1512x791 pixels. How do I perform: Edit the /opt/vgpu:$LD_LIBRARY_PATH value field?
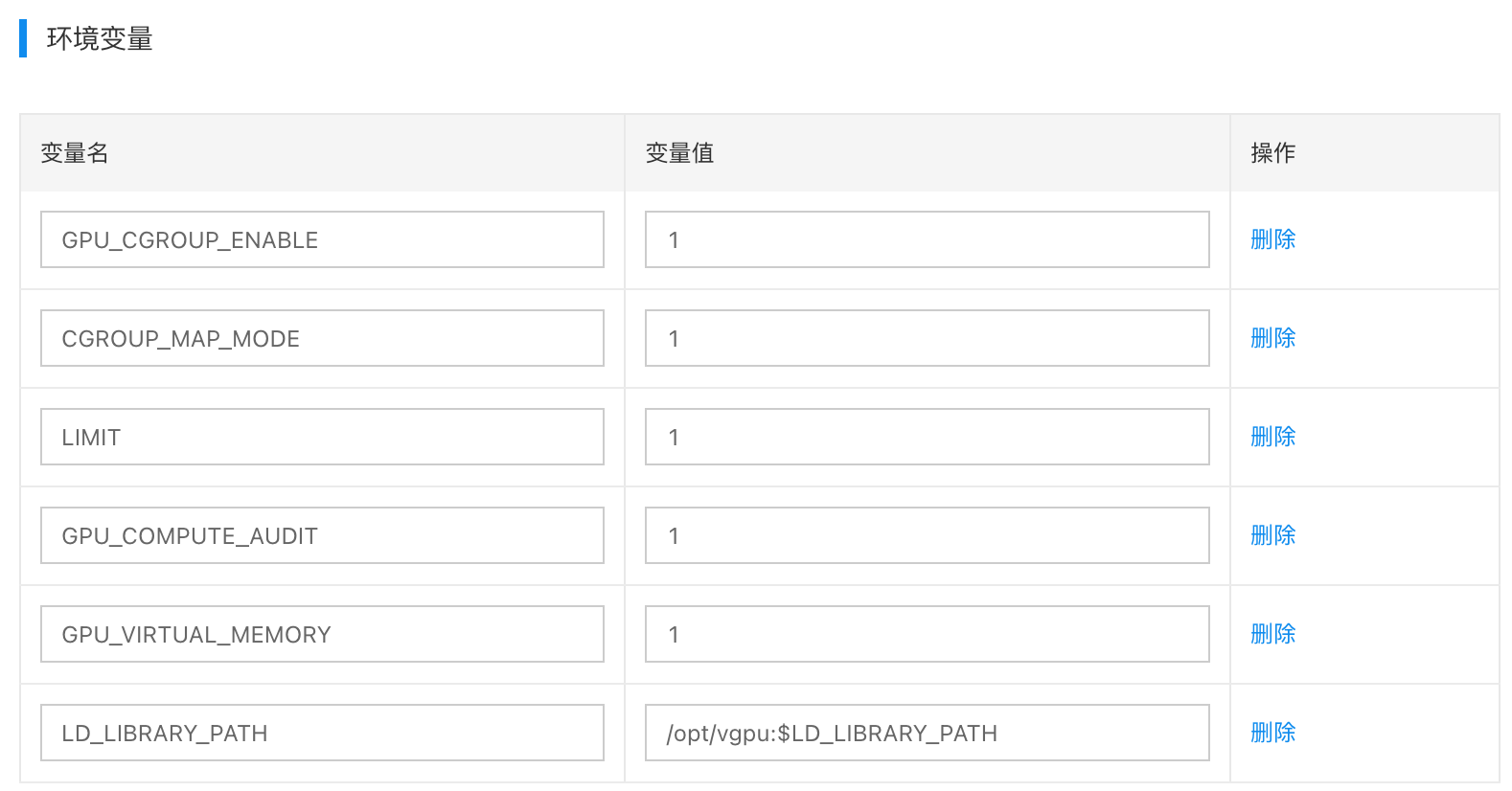tap(927, 733)
